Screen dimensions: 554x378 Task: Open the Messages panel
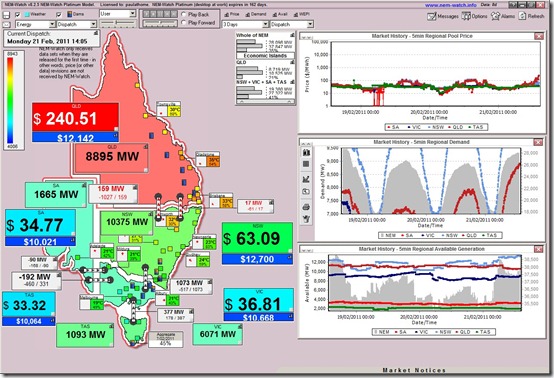(443, 16)
